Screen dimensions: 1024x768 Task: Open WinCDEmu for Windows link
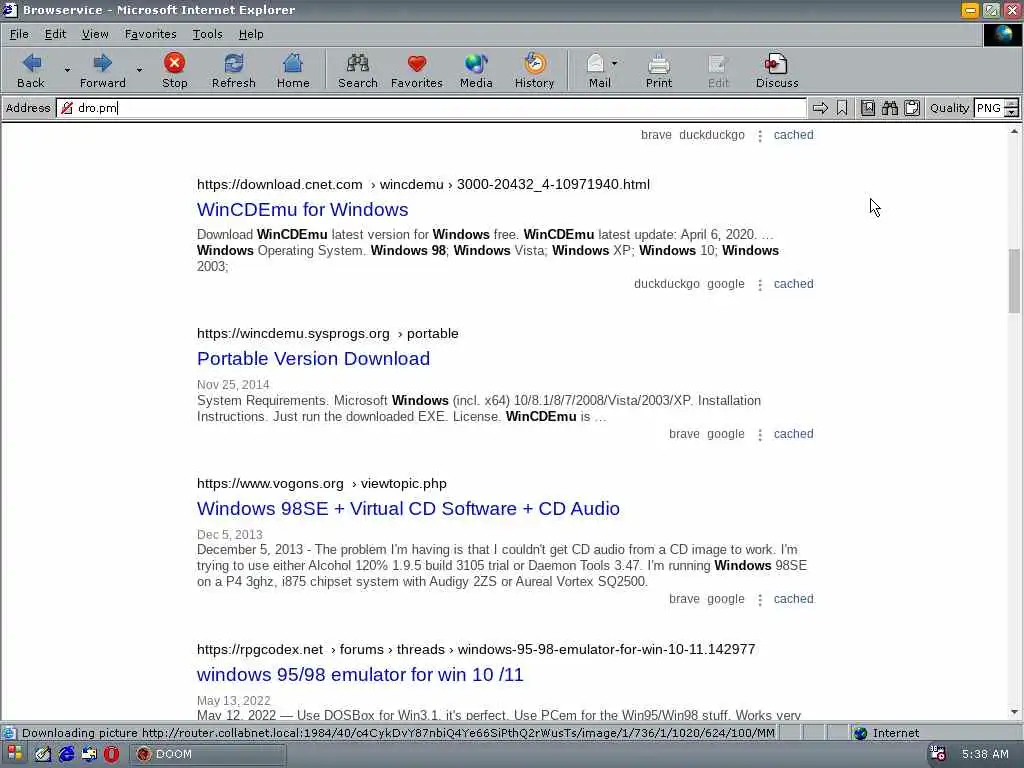tap(302, 210)
